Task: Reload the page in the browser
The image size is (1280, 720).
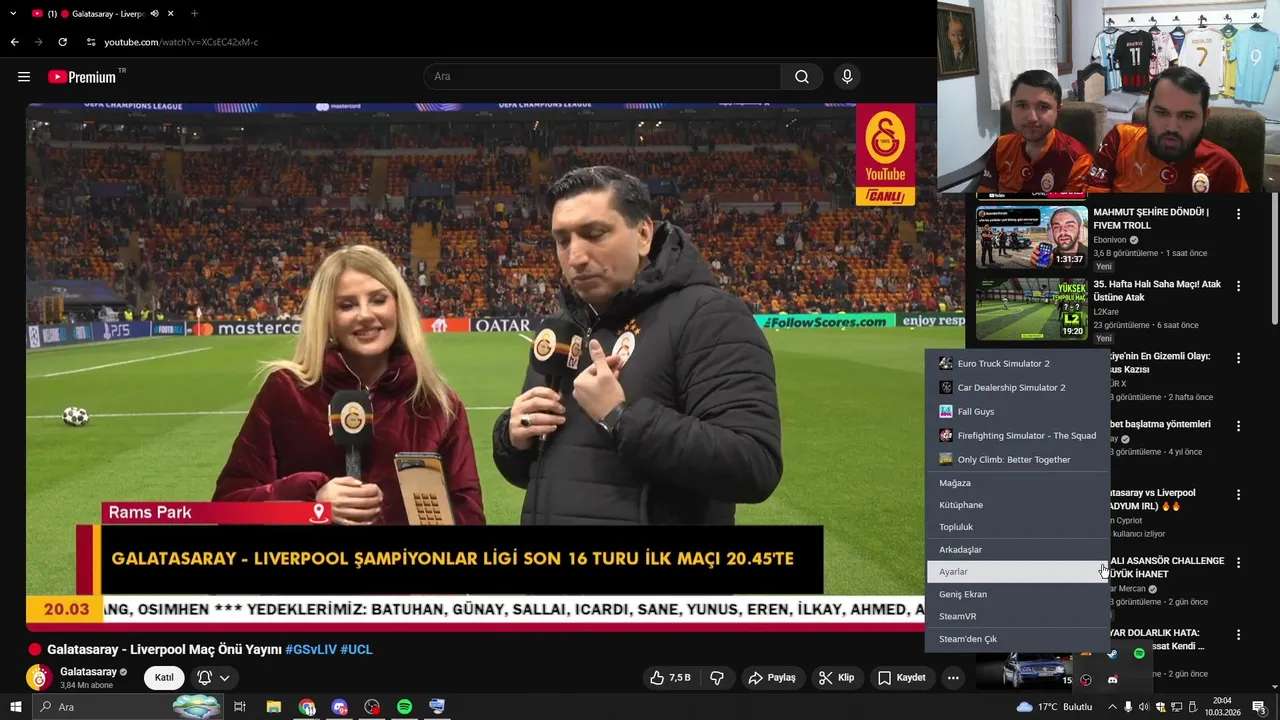Action: pos(62,42)
